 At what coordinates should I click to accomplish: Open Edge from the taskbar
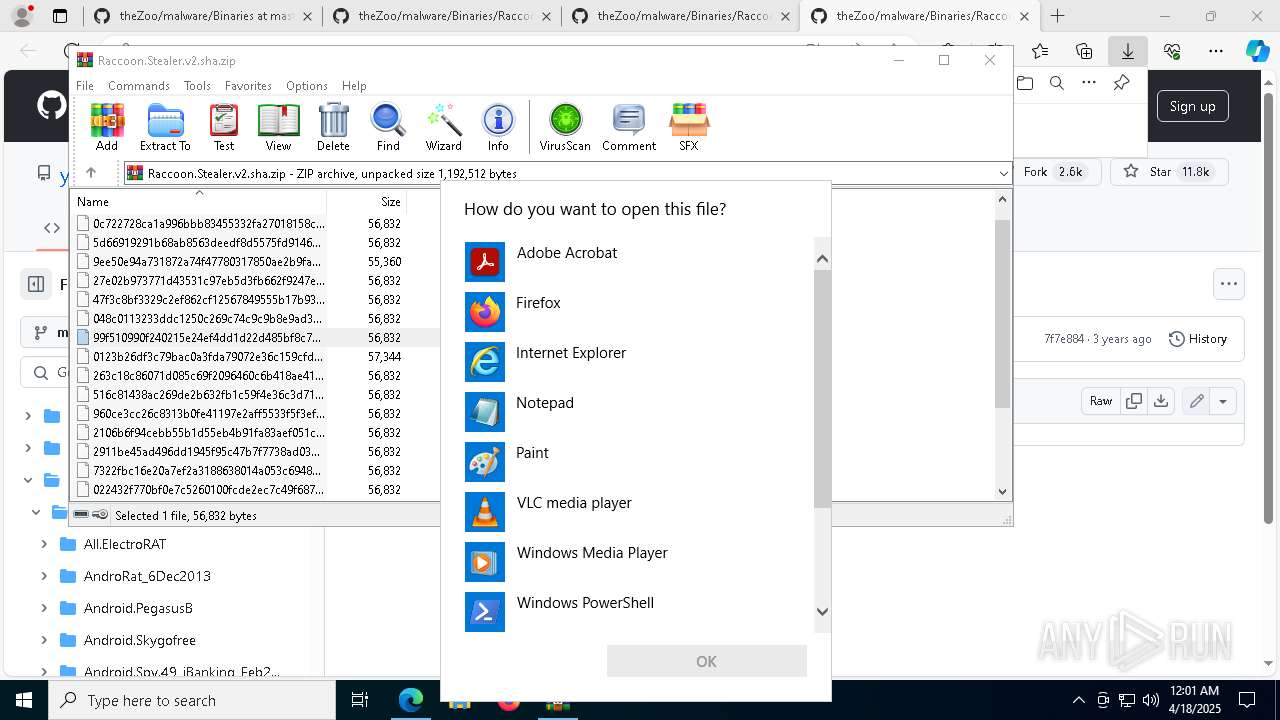pos(411,700)
